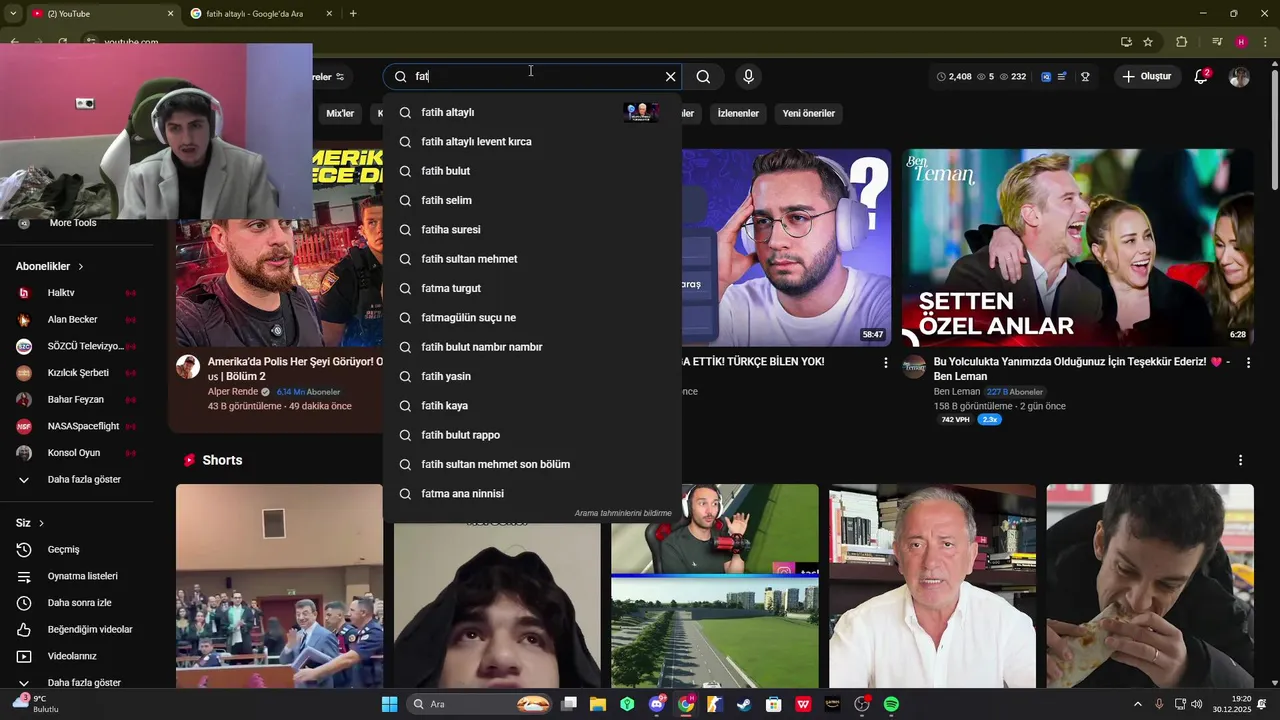Expand the Siz section chevron
The width and height of the screenshot is (1280, 720).
pos(41,523)
